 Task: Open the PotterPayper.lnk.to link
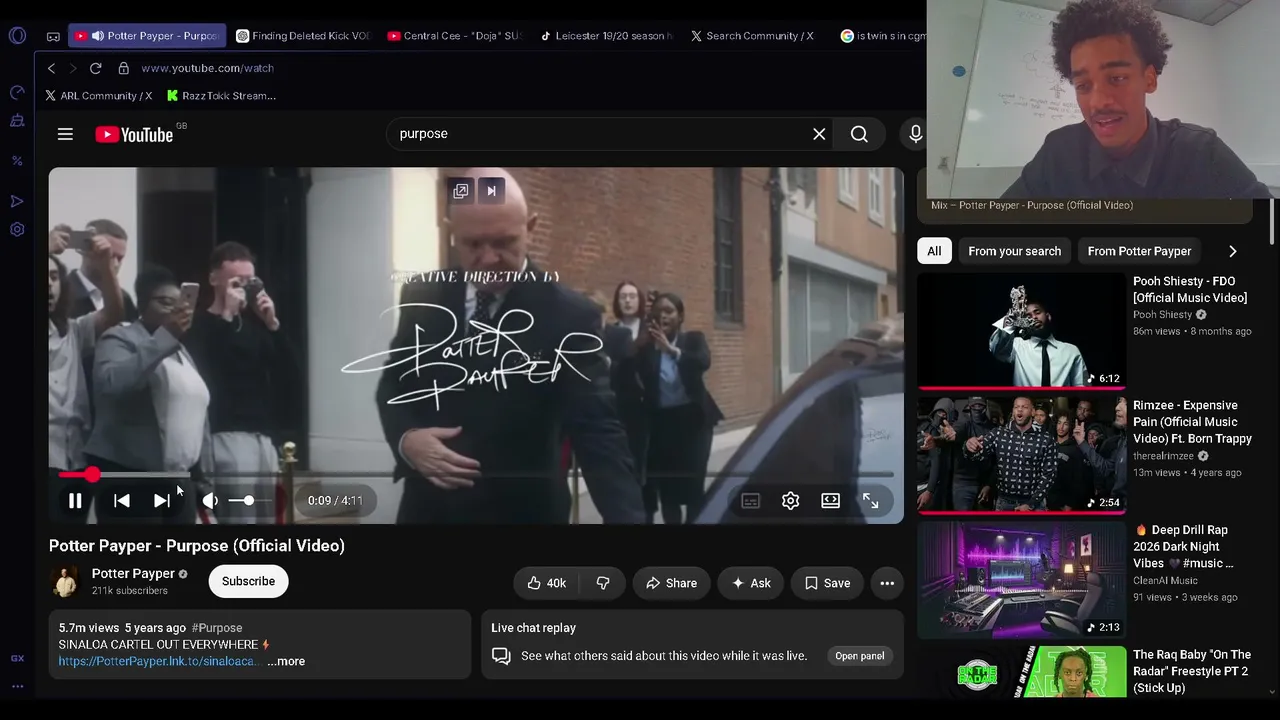(158, 661)
